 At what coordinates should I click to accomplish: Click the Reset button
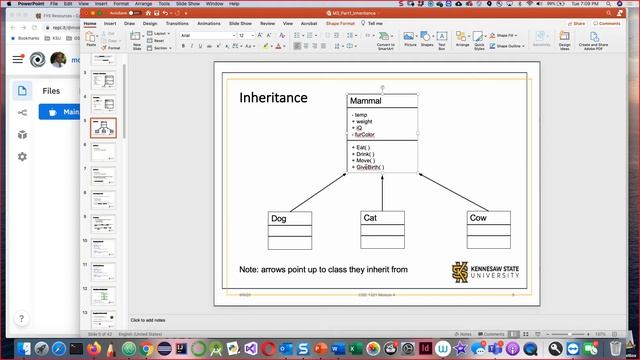[x=156, y=41]
